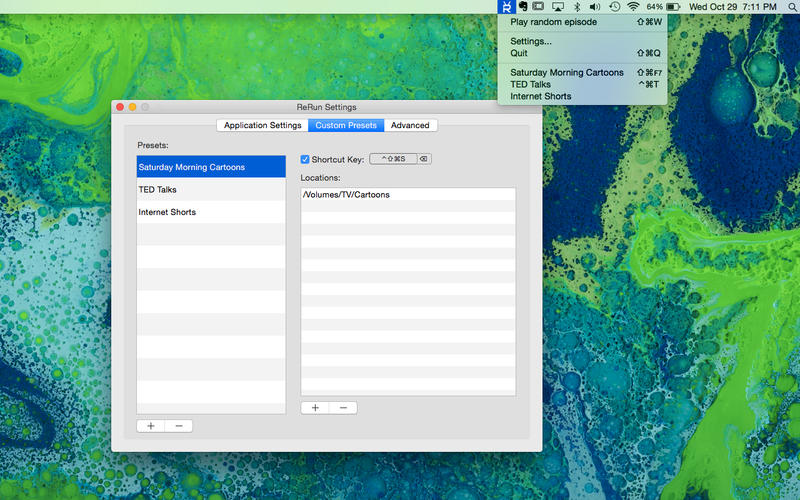The image size is (800, 500).
Task: Close the ReRun Settings window
Action: [x=120, y=107]
